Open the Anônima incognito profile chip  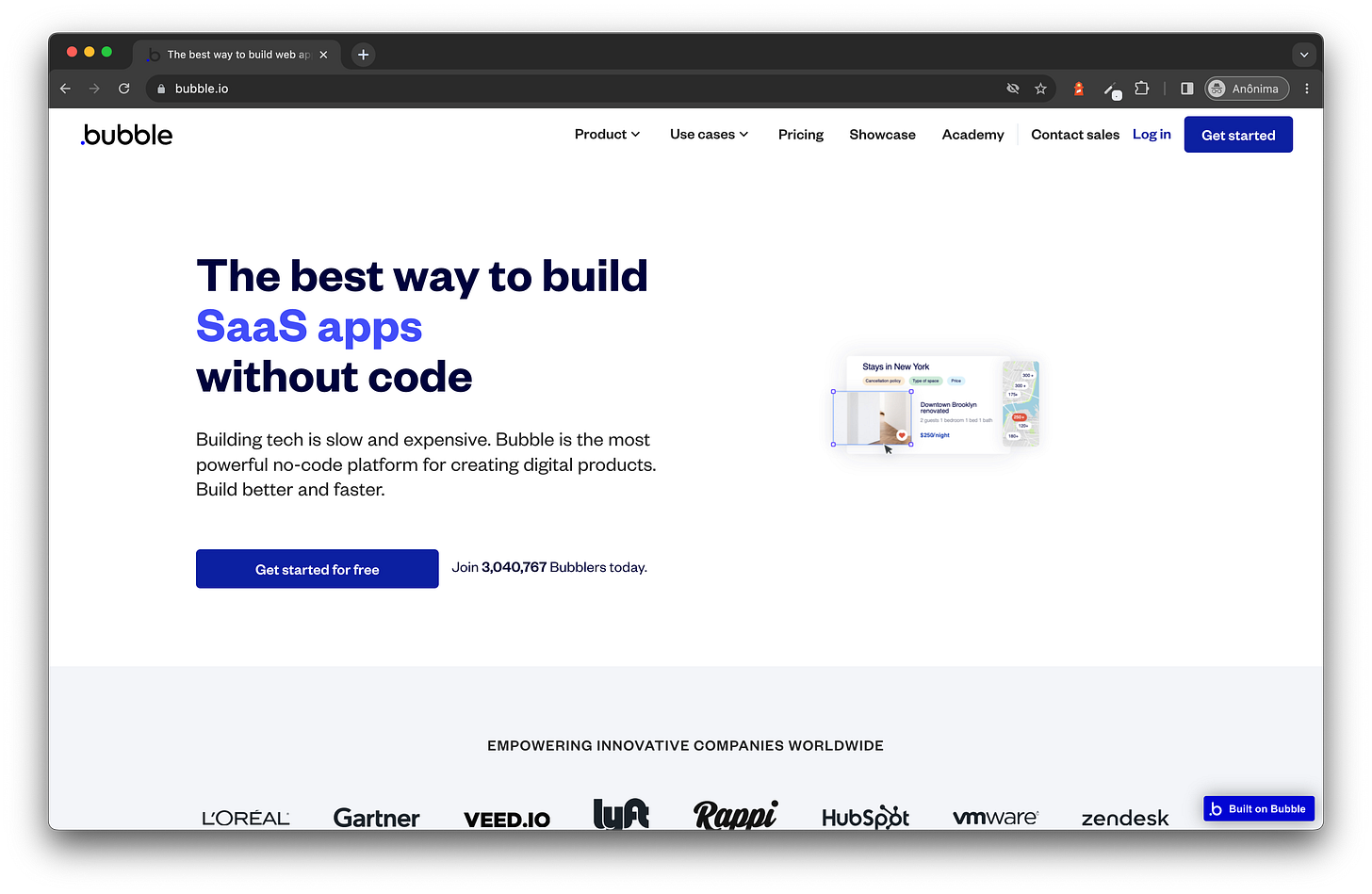[x=1247, y=89]
